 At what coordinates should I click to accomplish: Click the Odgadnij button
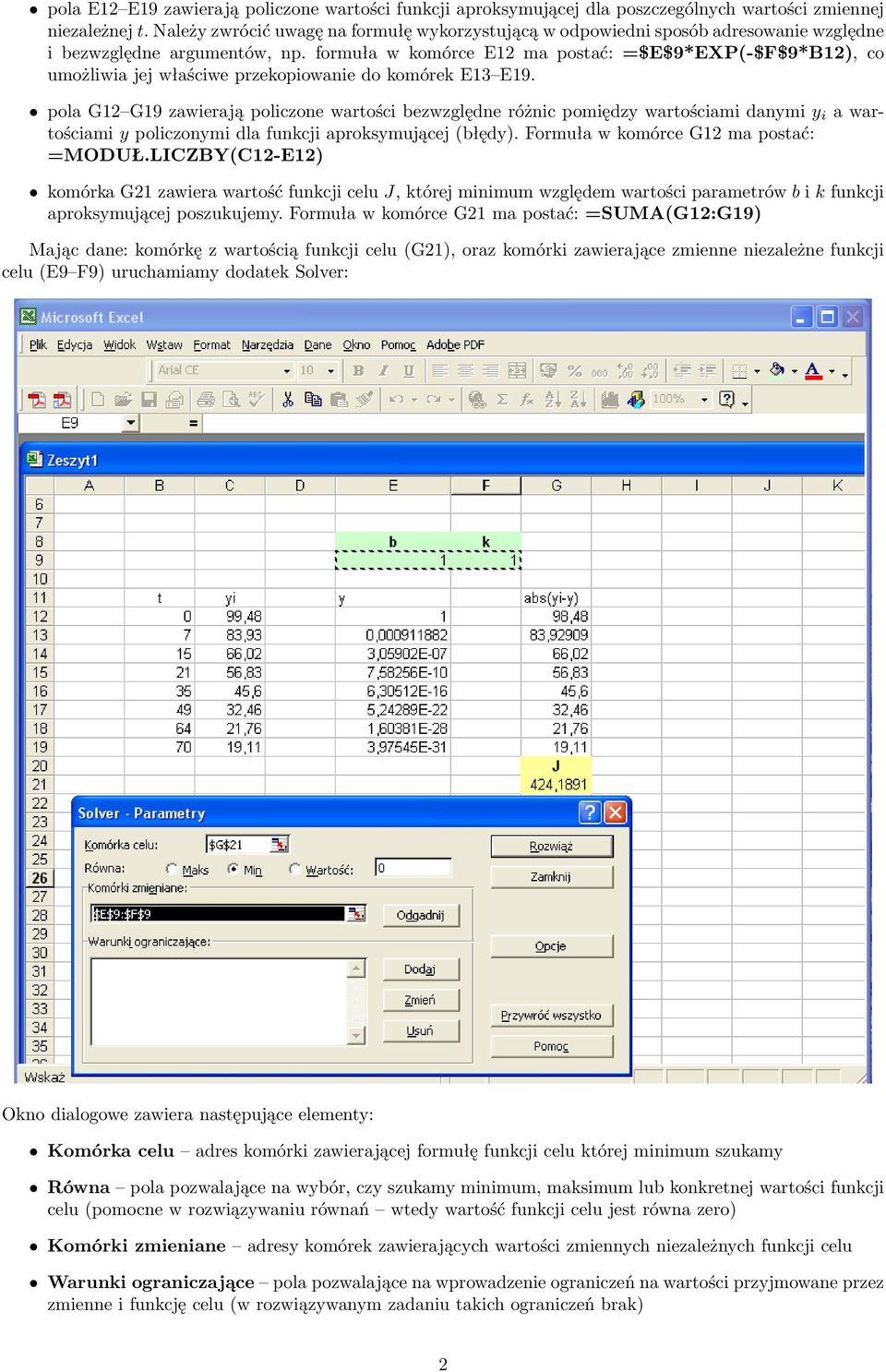tap(421, 915)
